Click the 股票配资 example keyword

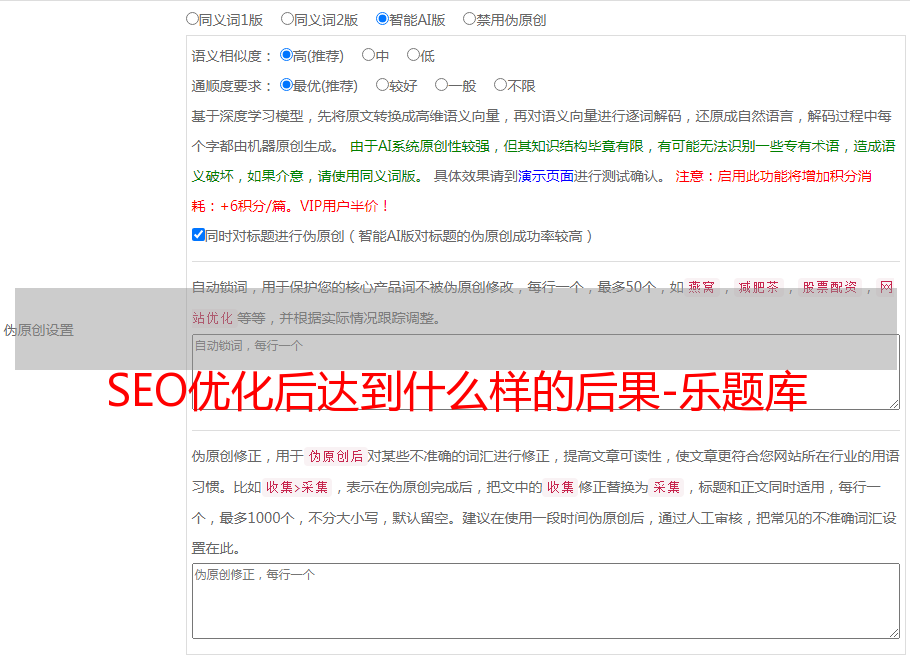tap(830, 287)
